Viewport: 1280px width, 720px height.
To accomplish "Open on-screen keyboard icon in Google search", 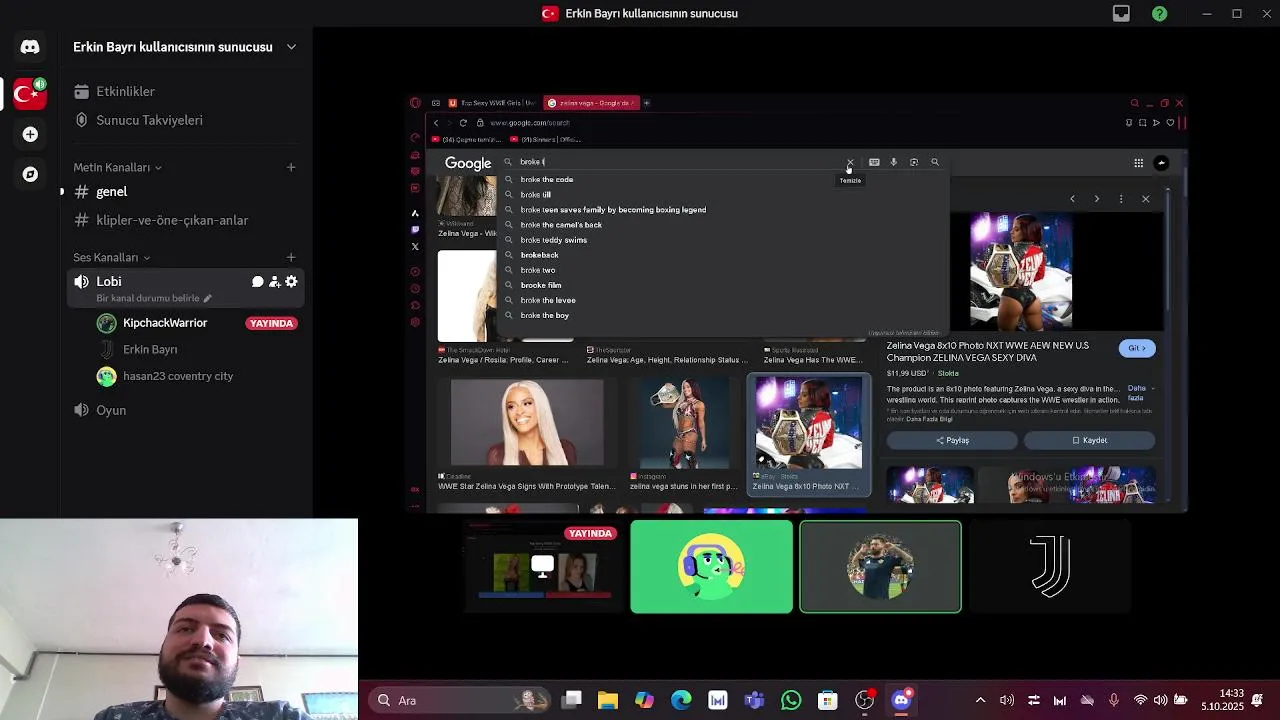I will tap(874, 162).
